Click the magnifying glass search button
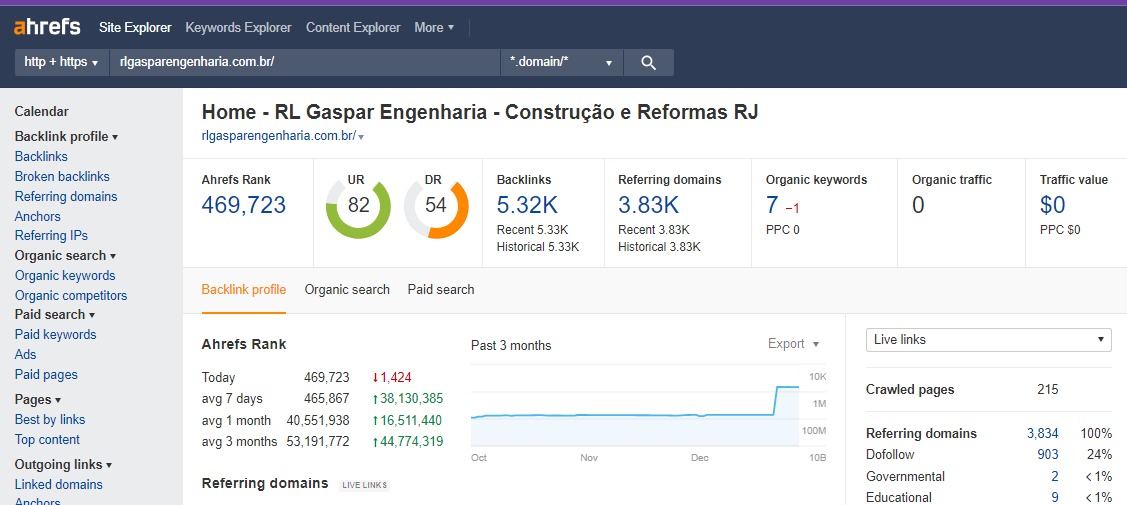The image size is (1127, 505). pyautogui.click(x=648, y=62)
